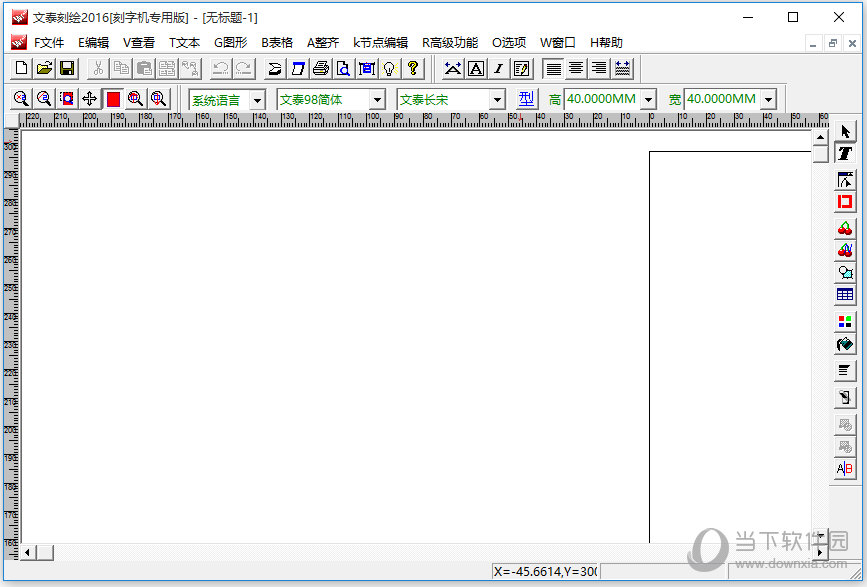The width and height of the screenshot is (867, 587).
Task: Click the 型 font type button
Action: [527, 99]
